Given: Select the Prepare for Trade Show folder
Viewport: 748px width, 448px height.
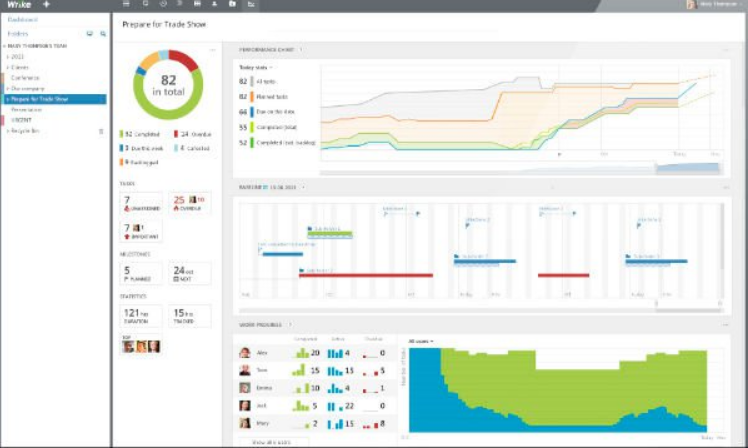Looking at the screenshot, I should coord(39,99).
